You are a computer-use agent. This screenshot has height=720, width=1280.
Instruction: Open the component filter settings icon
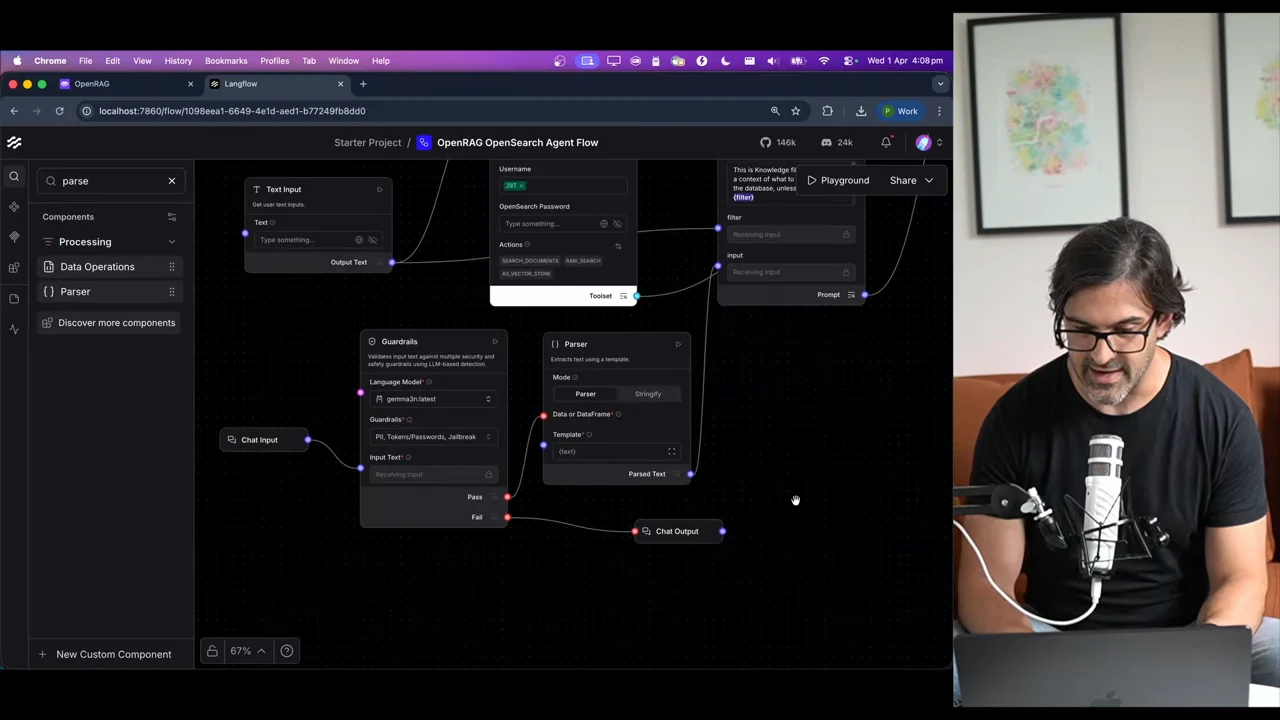[172, 217]
